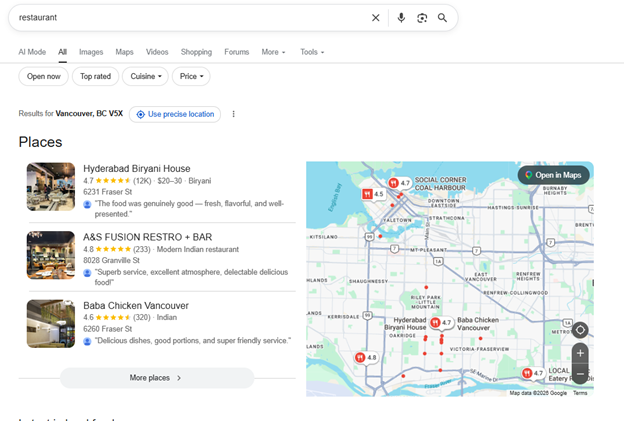The width and height of the screenshot is (624, 421).
Task: Switch to the Images tab
Action: point(91,52)
